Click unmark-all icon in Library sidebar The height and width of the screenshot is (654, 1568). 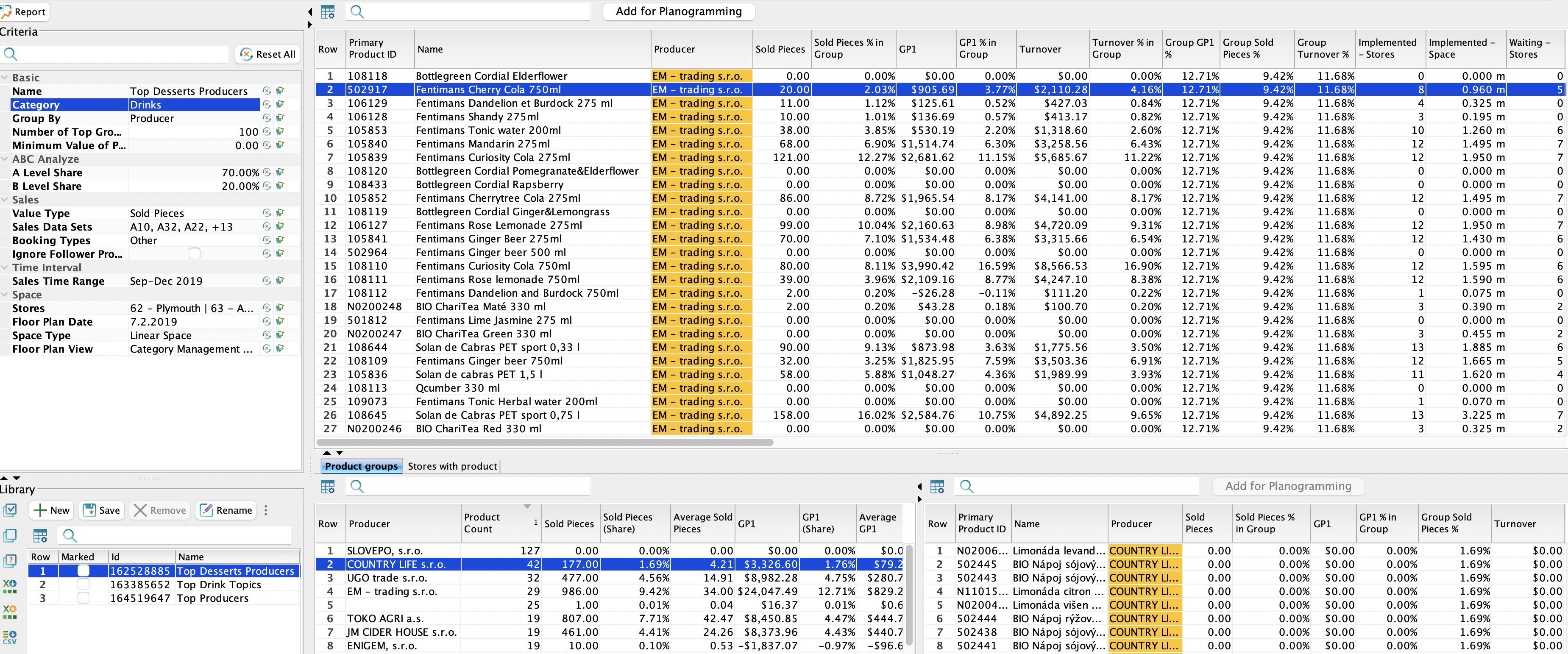pos(10,535)
